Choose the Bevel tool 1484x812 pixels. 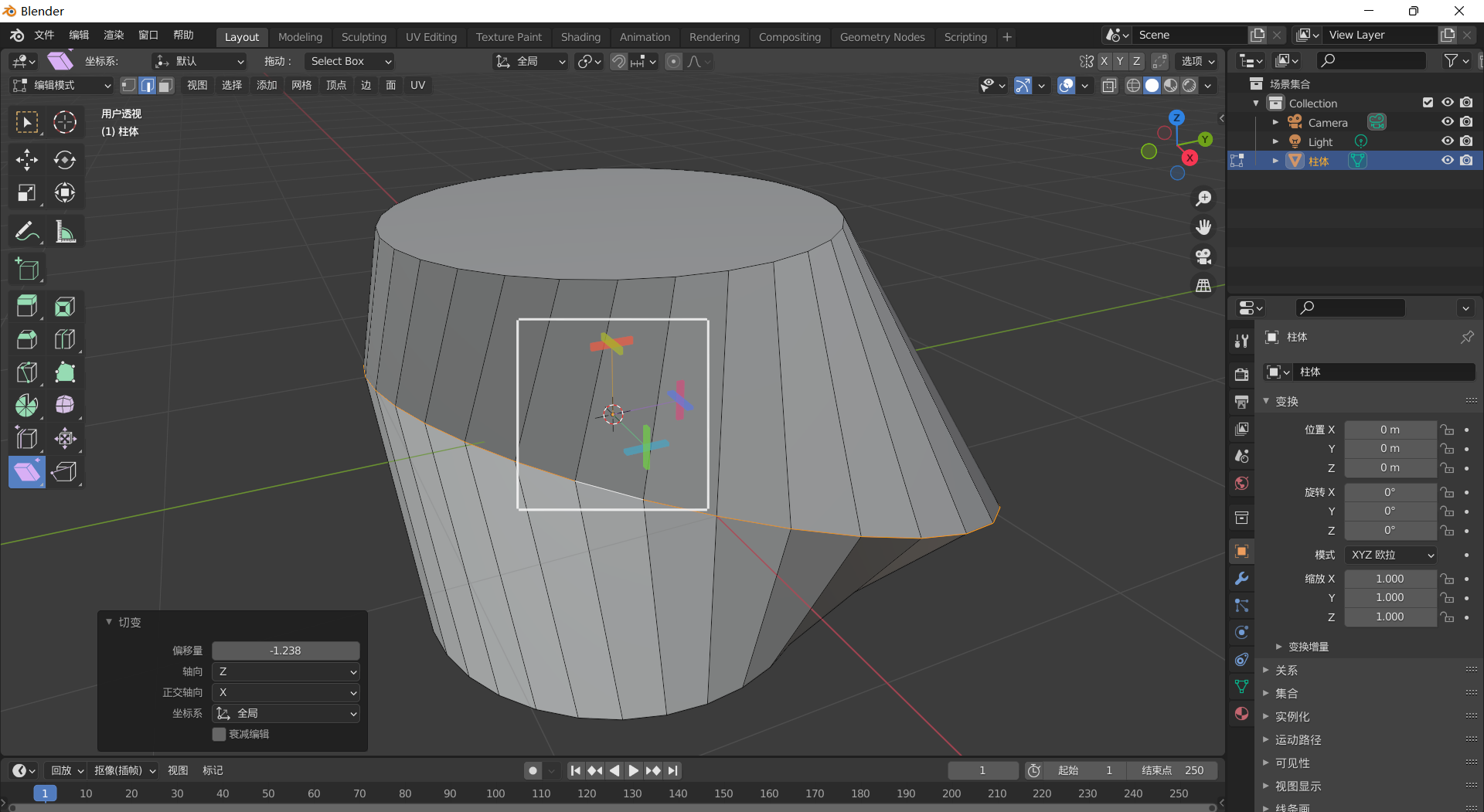(x=27, y=339)
